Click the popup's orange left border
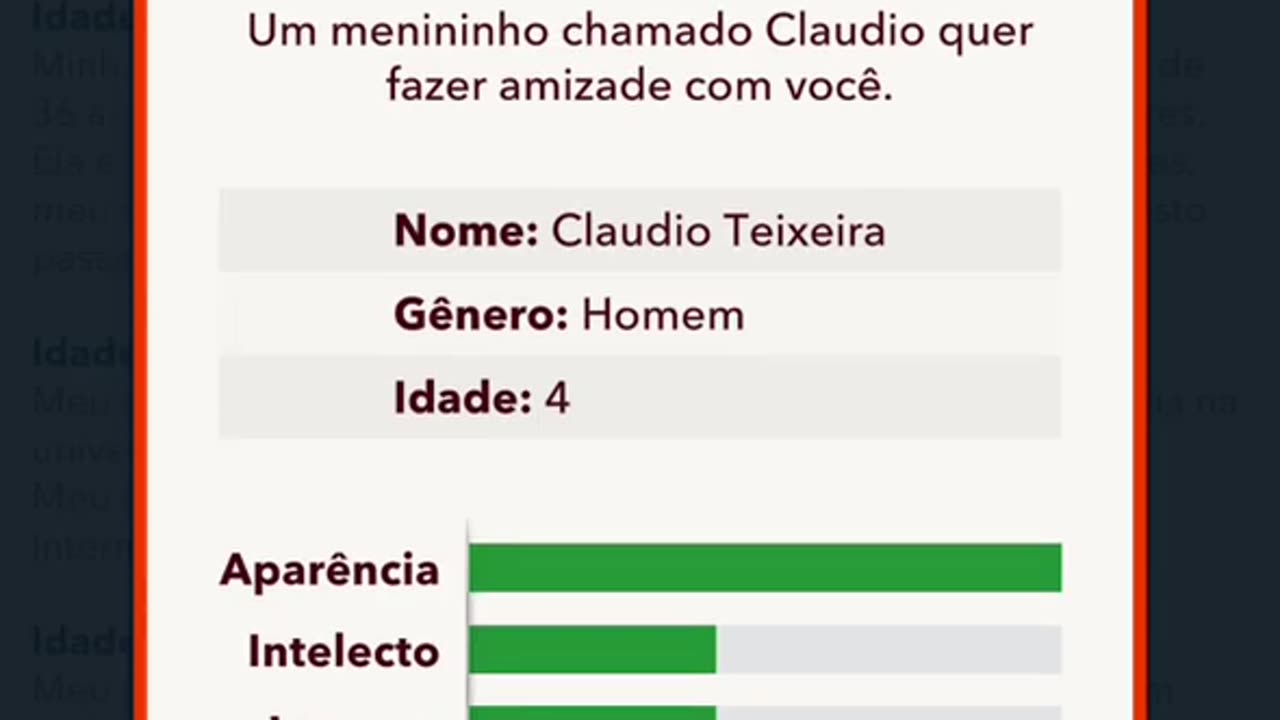 (140, 360)
